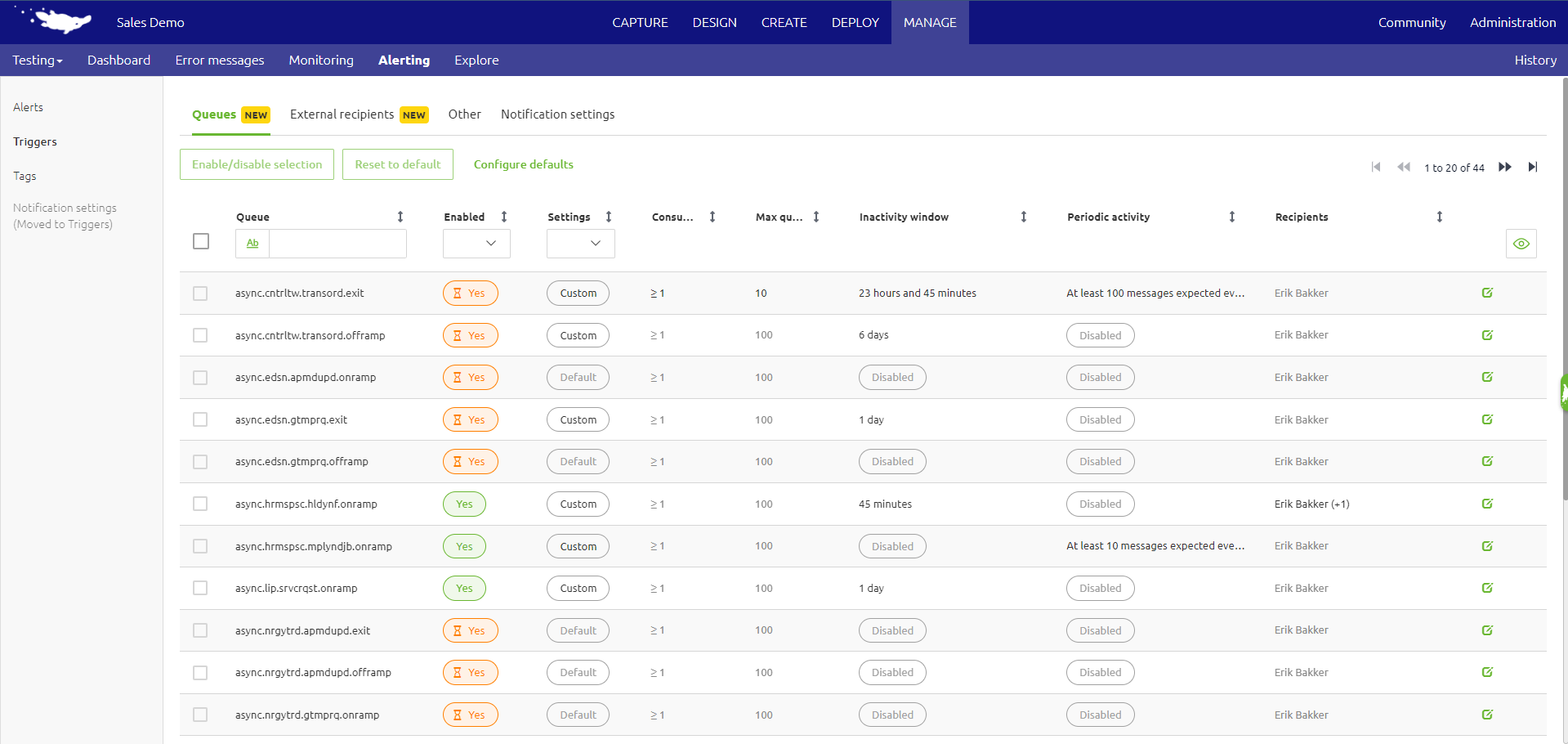Toggle the Yes enabled pill for async.hrmspsc.hldynf.onramp
Image resolution: width=1568 pixels, height=744 pixels.
point(463,504)
